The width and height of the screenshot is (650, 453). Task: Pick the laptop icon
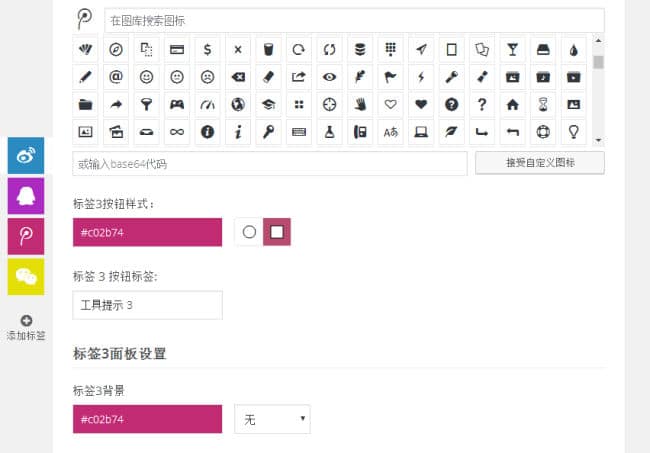click(x=421, y=132)
